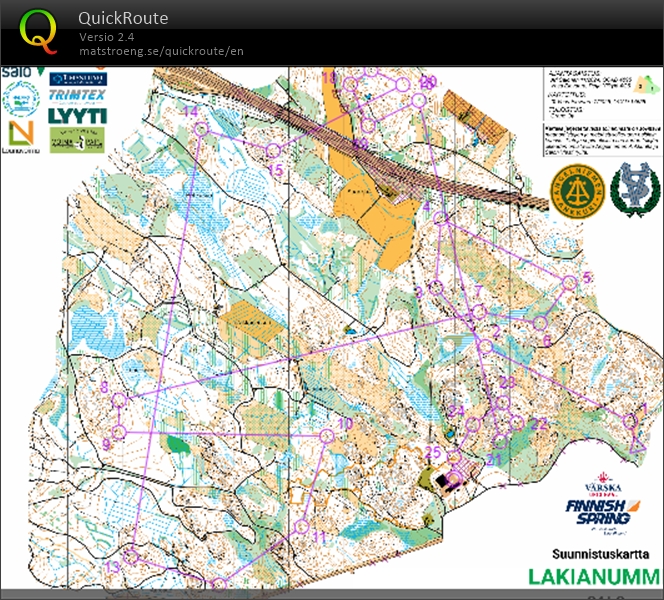664x600 pixels.
Task: Select control circle 4 near the railway
Action: pos(439,217)
